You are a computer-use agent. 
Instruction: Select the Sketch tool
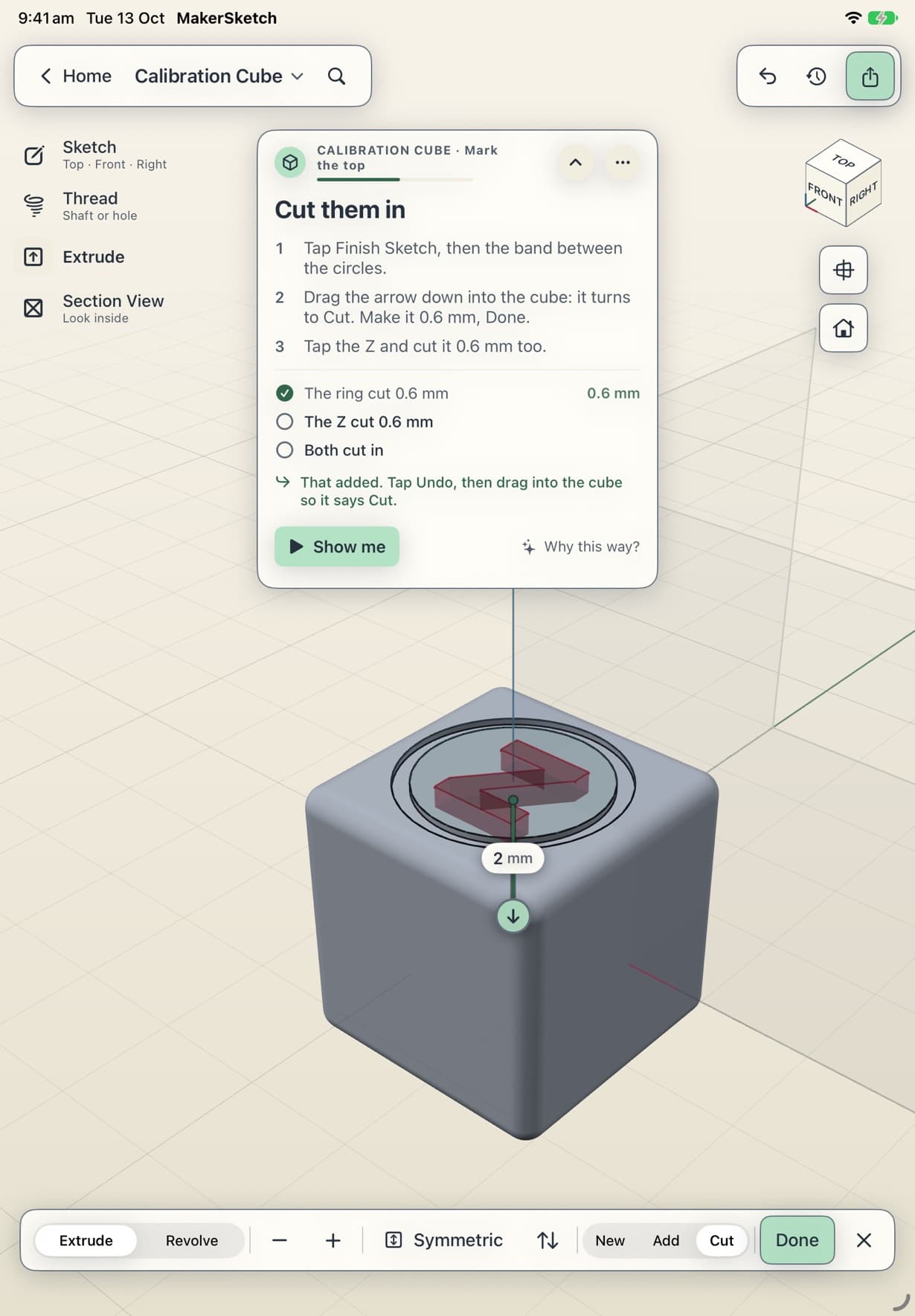pyautogui.click(x=95, y=155)
